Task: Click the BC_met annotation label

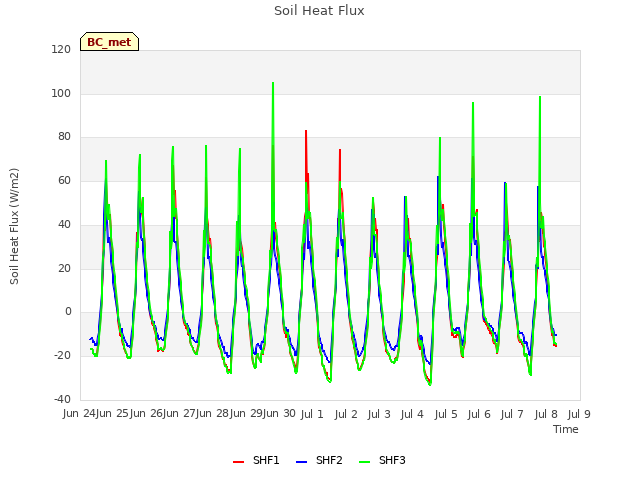Action: (109, 42)
